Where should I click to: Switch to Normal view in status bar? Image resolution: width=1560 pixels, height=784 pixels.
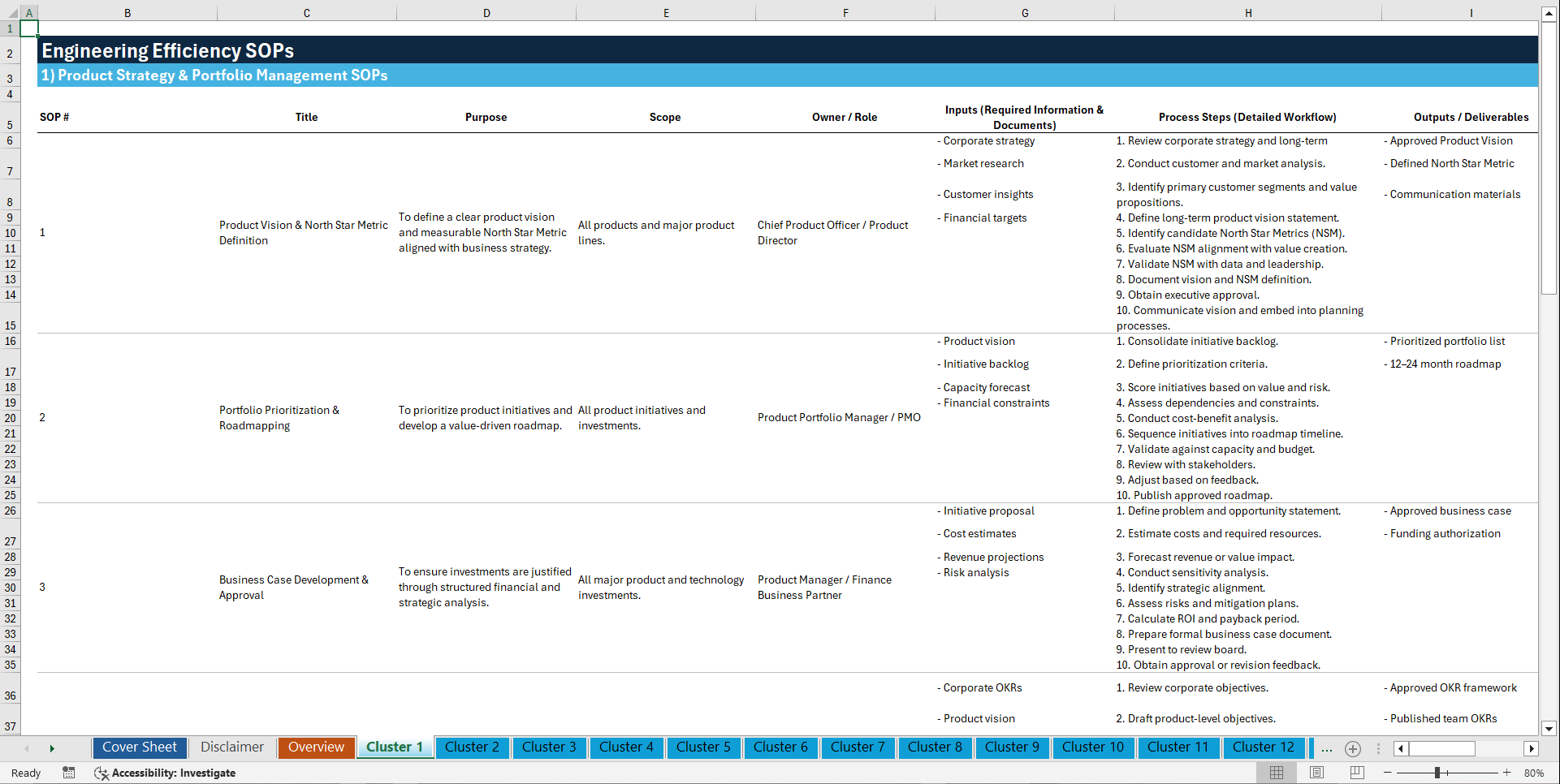coord(1276,773)
